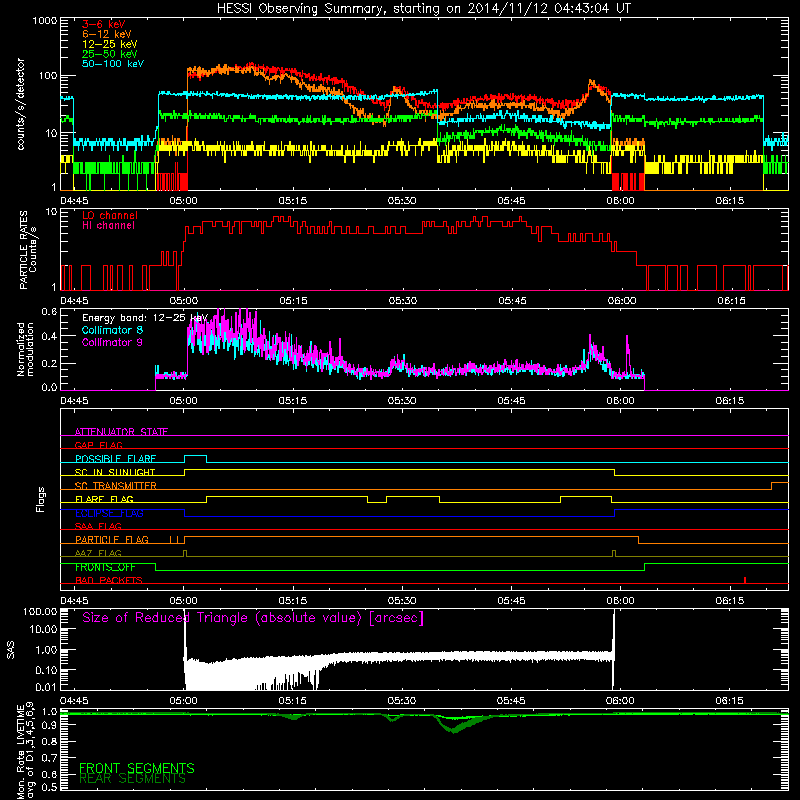The image size is (800, 800).
Task: Click the 'Energy band: 12-25 keV' label
Action: (145, 318)
